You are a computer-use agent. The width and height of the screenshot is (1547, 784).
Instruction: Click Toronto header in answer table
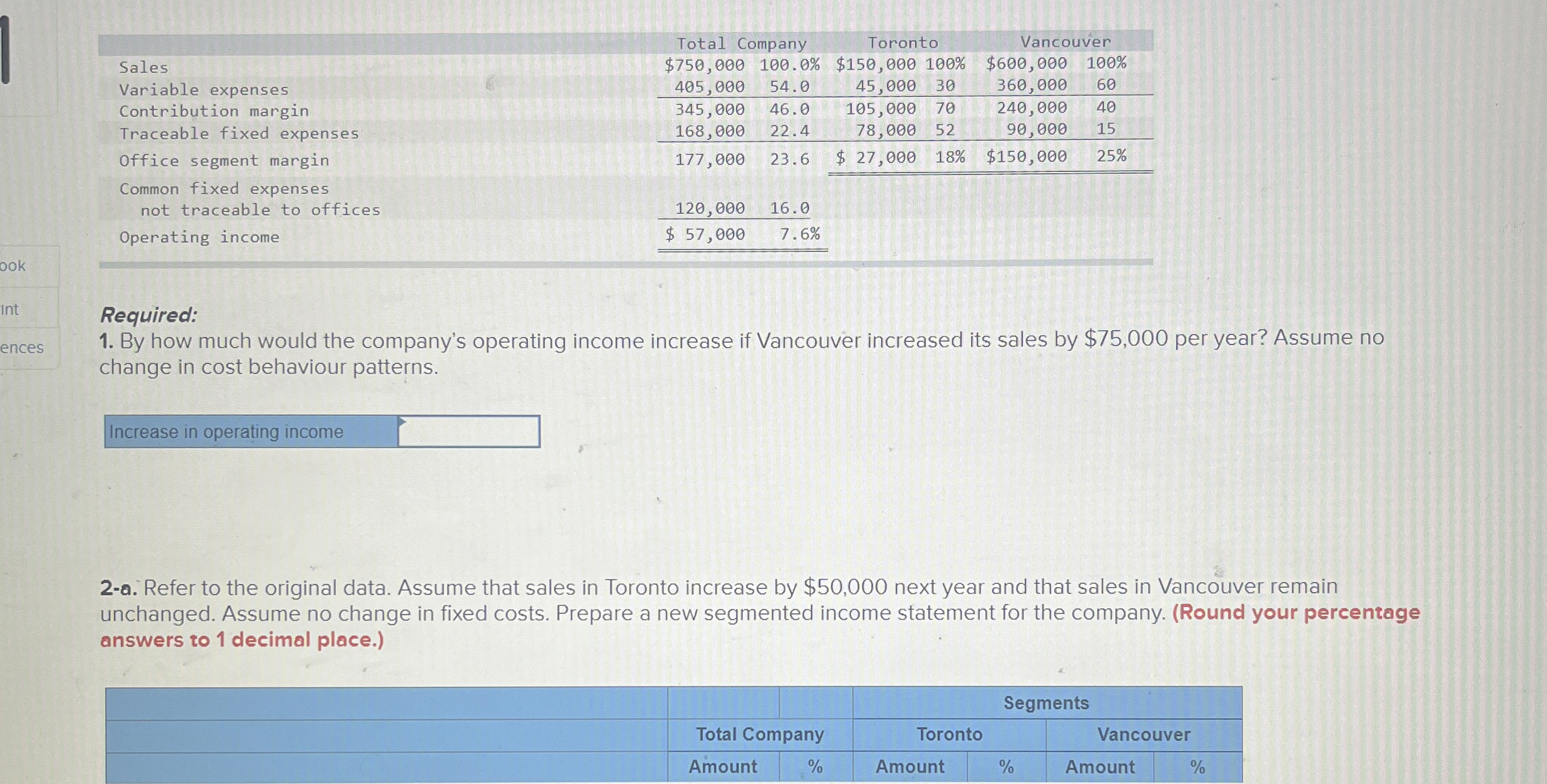click(949, 734)
